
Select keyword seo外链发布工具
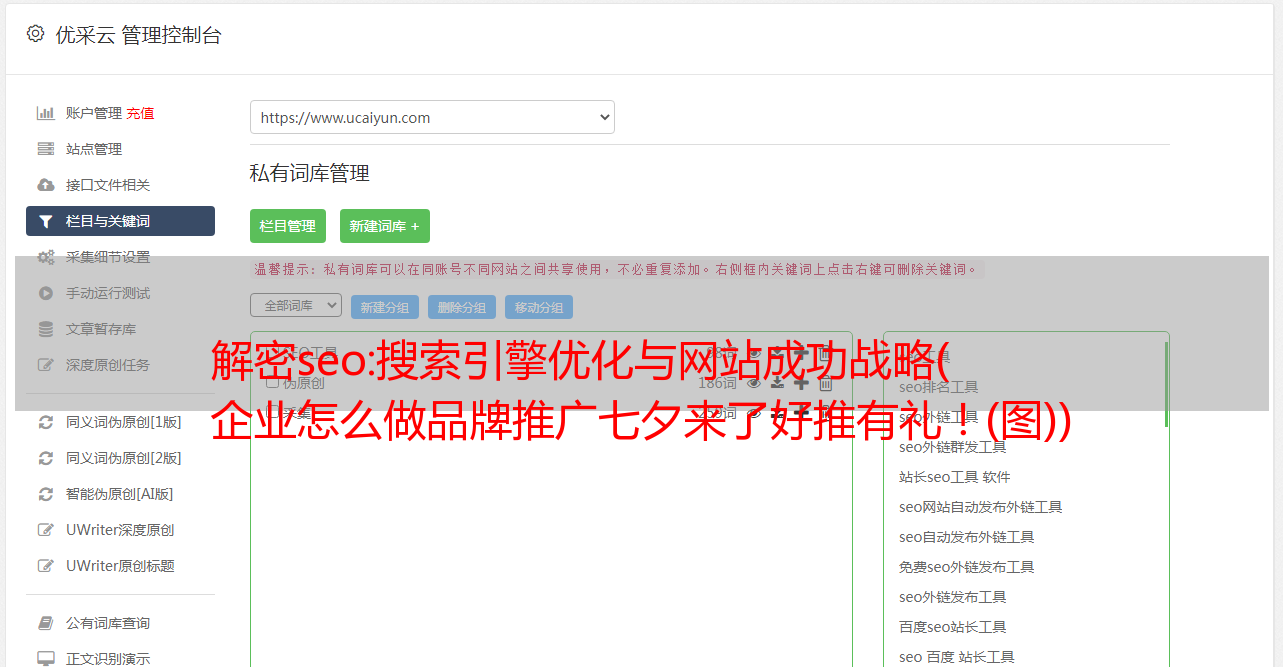pyautogui.click(x=953, y=597)
